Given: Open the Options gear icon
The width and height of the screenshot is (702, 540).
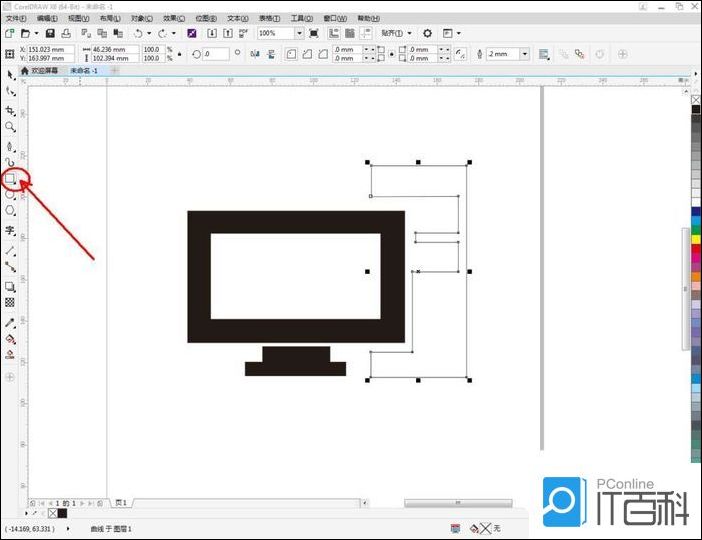Looking at the screenshot, I should point(427,33).
